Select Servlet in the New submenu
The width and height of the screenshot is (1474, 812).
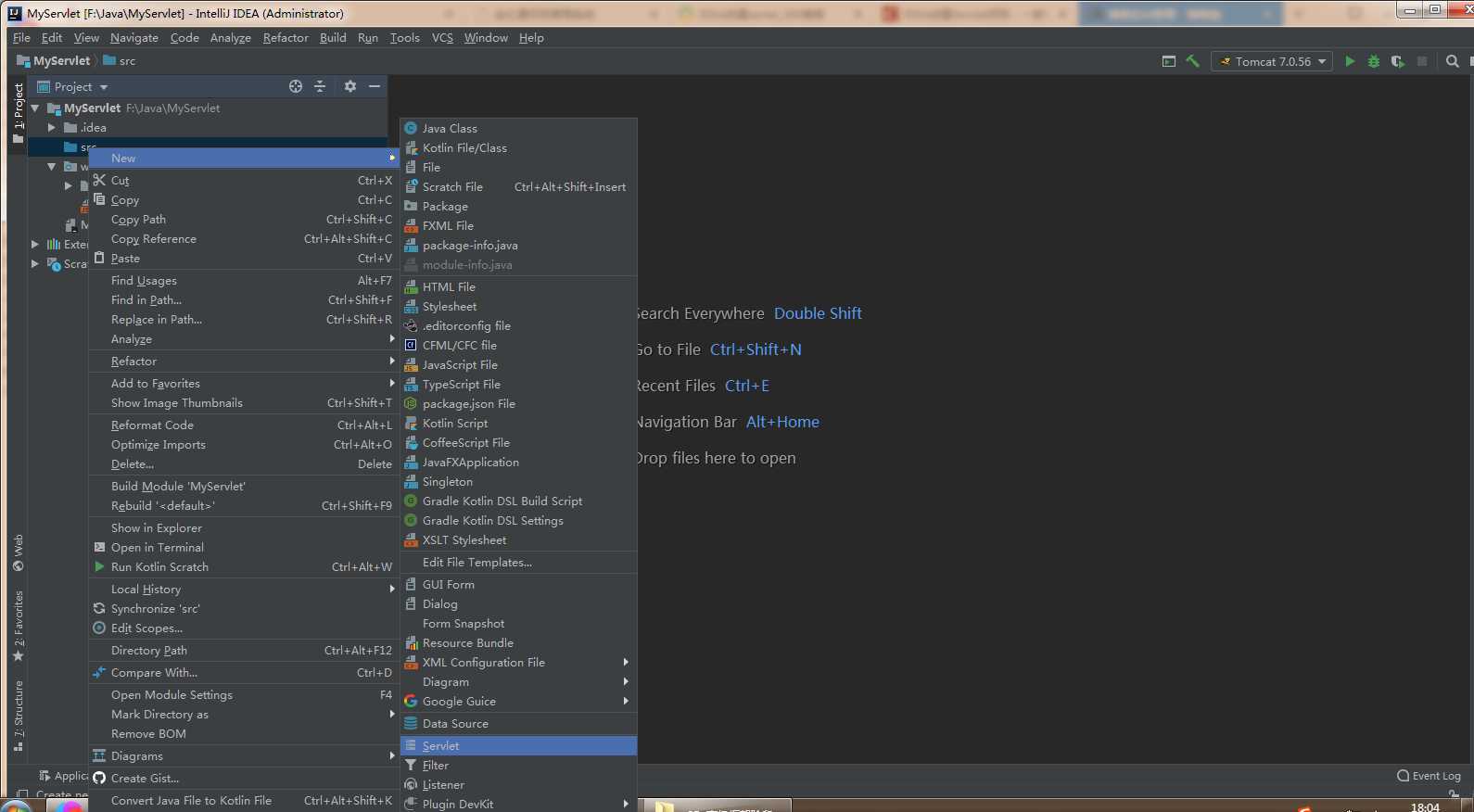point(519,746)
